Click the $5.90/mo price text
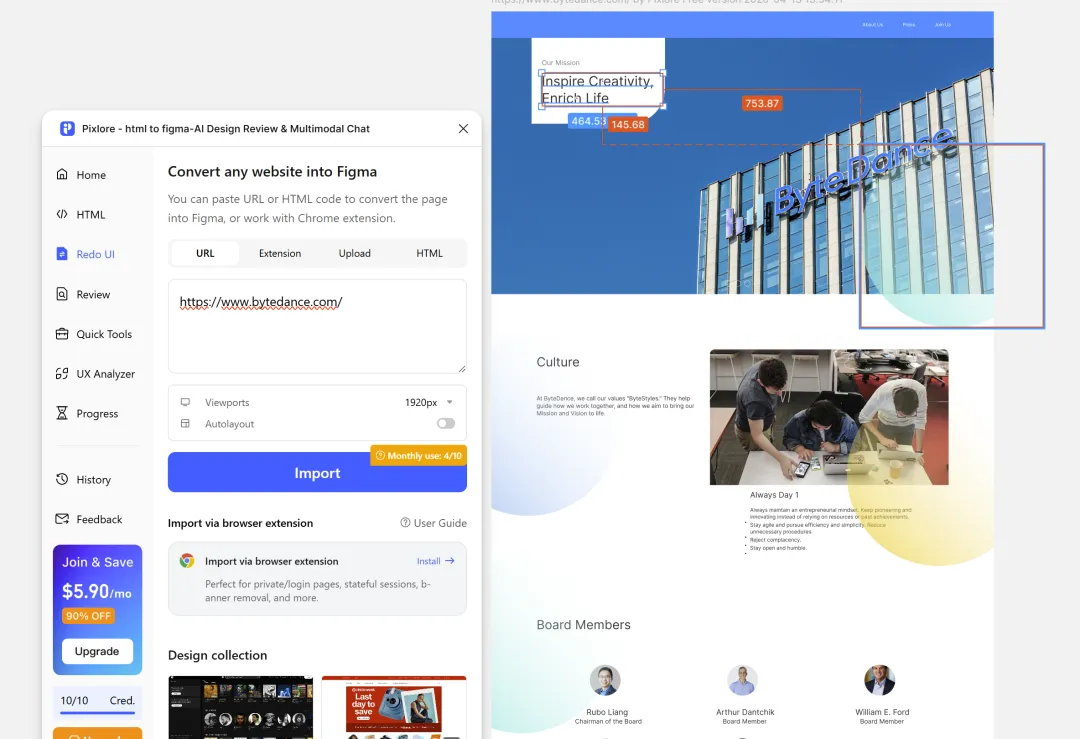Image resolution: width=1080 pixels, height=739 pixels. point(96,592)
